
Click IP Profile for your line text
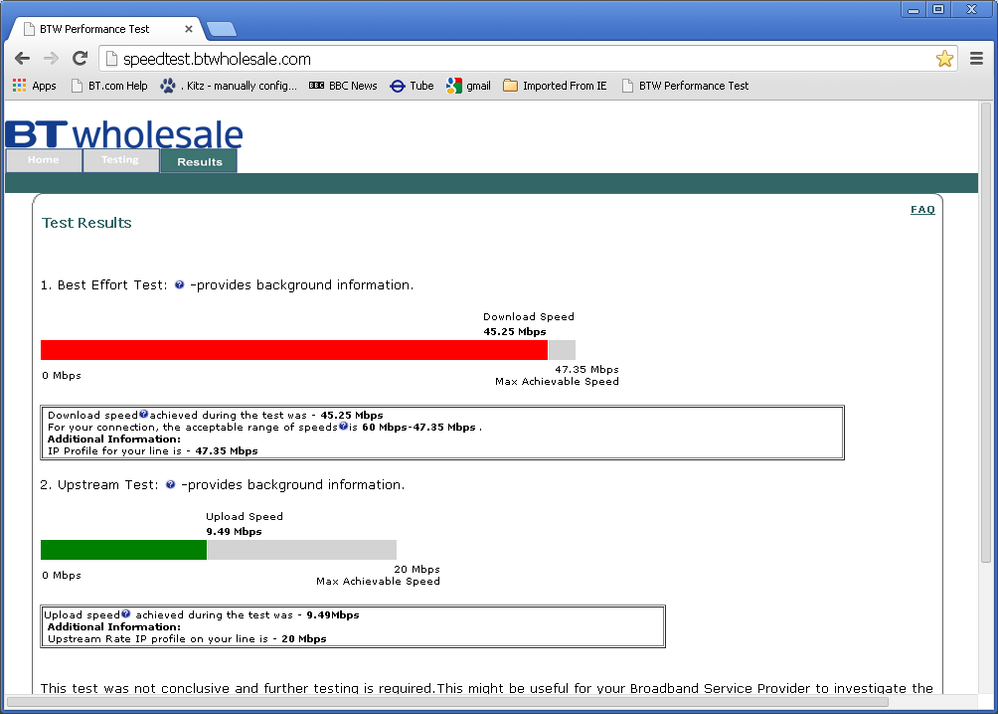click(x=153, y=451)
